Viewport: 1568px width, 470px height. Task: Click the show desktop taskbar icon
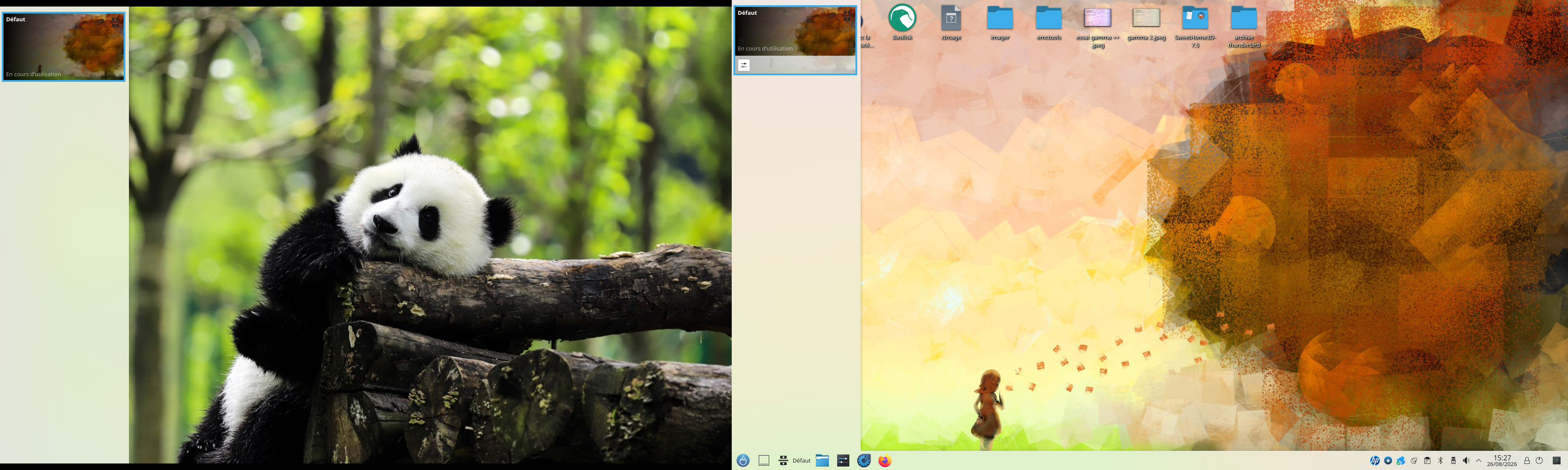764,460
